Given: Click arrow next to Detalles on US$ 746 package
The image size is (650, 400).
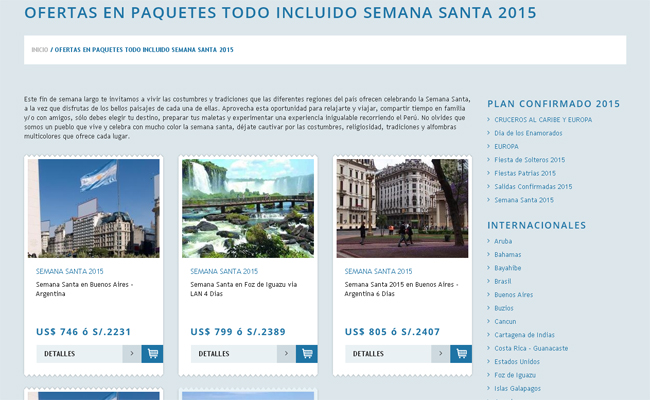Looking at the screenshot, I should (x=131, y=353).
